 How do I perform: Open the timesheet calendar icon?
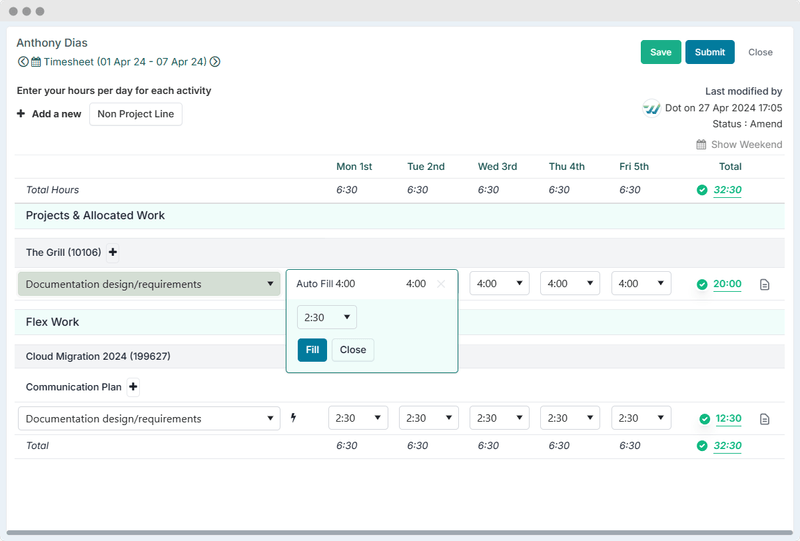pos(36,62)
